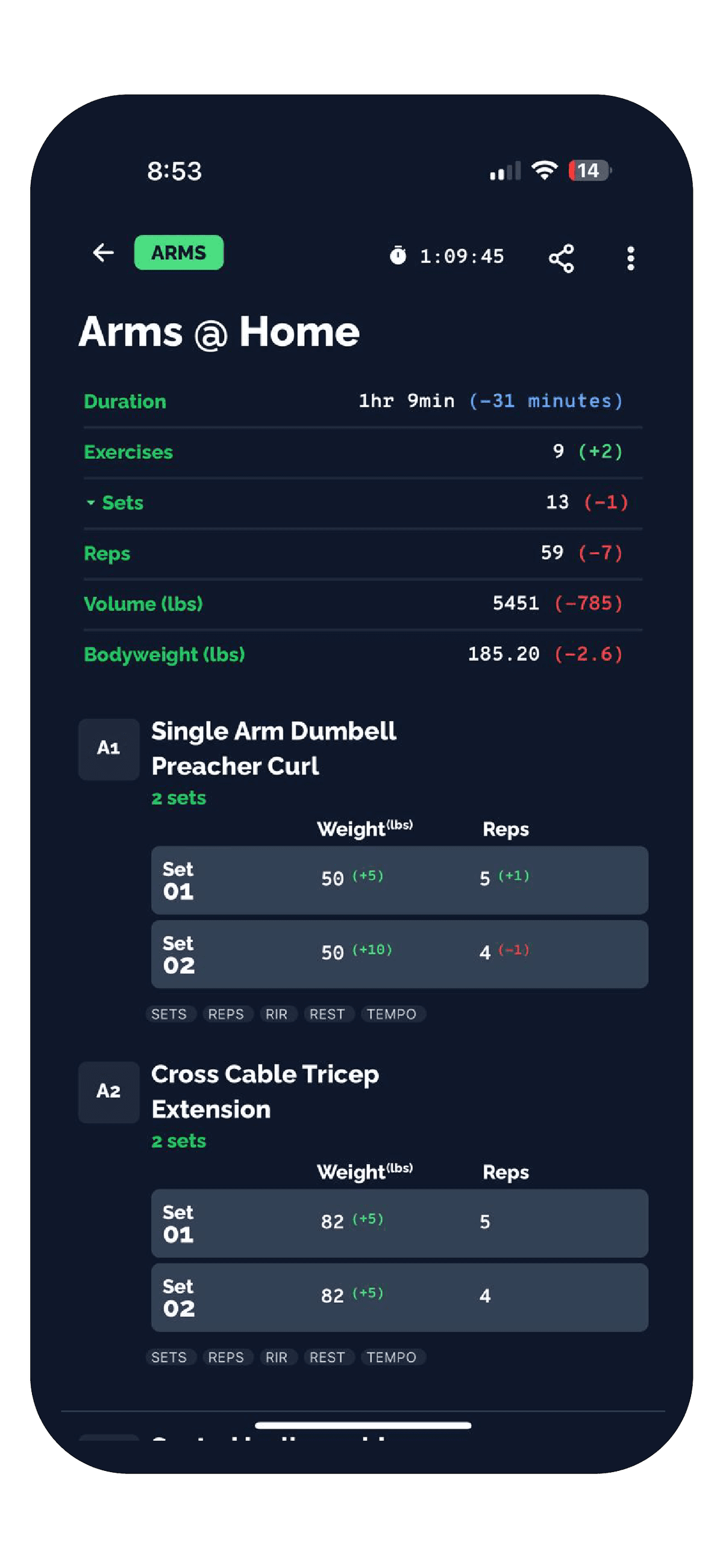
Task: Expand Set 02 of Cross Cable Tricep Extension
Action: [x=399, y=1297]
